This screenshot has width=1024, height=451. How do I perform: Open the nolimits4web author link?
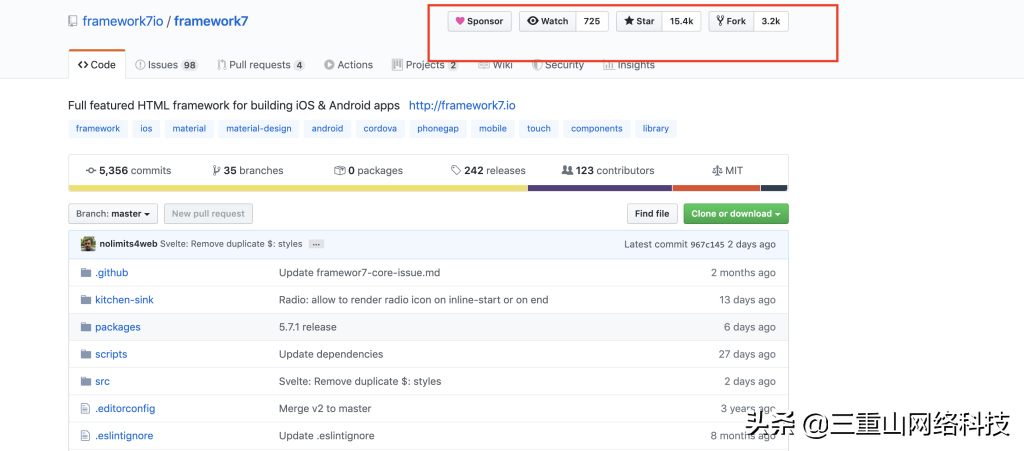129,244
